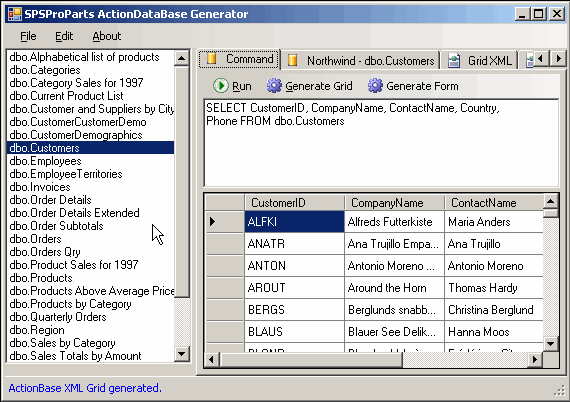
Task: Click right arrow of grid horizontal scrollbar
Action: click(x=535, y=360)
